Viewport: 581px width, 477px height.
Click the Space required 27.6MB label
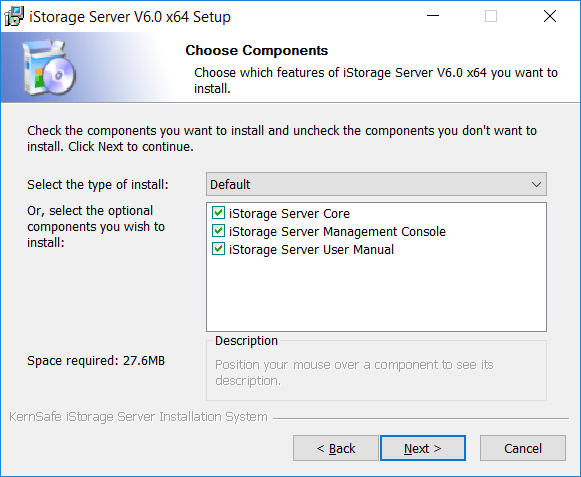96,361
